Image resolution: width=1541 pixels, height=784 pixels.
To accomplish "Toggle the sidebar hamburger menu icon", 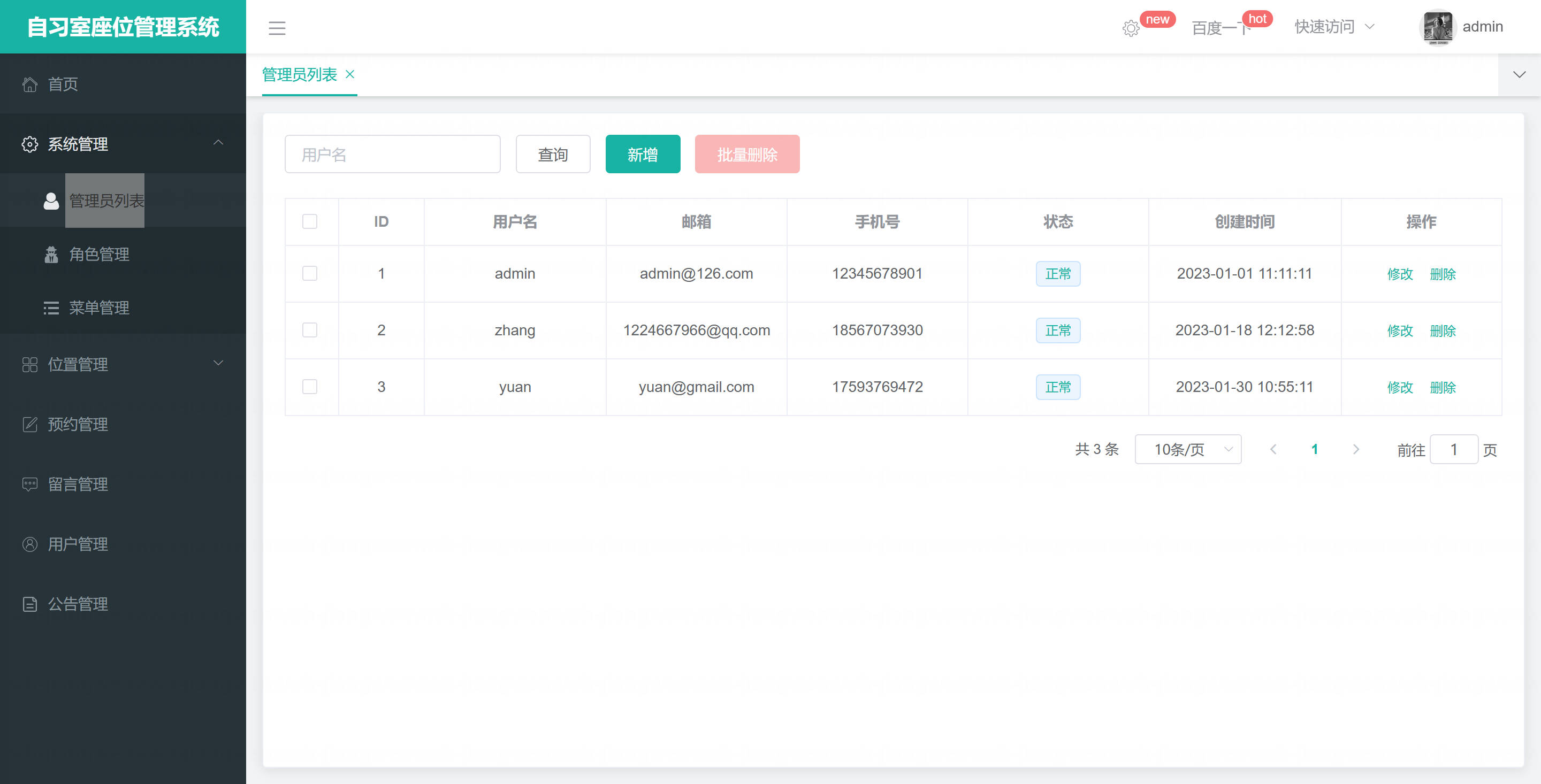I will (x=277, y=28).
